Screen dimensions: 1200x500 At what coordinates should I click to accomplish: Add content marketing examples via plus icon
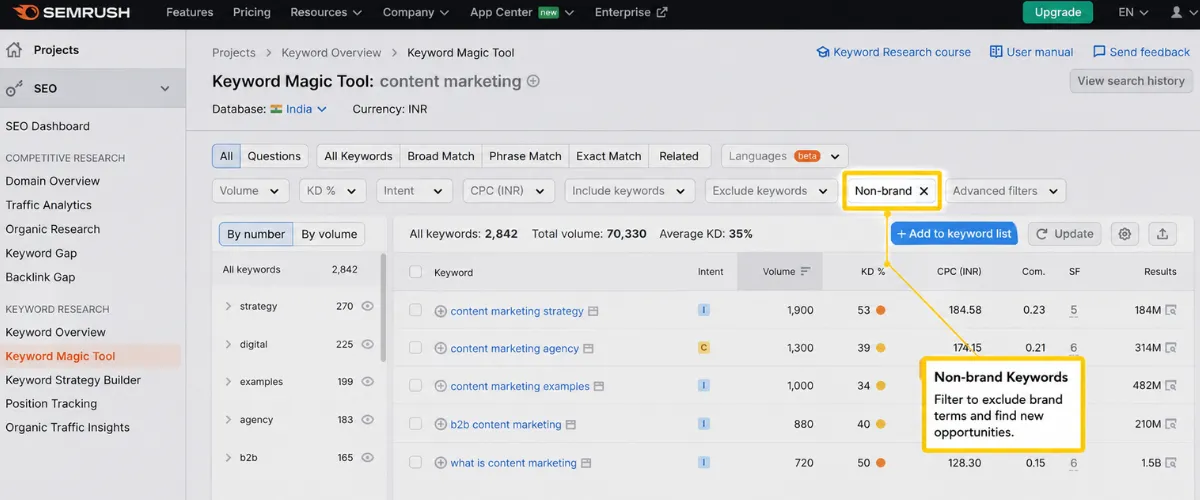click(x=441, y=387)
